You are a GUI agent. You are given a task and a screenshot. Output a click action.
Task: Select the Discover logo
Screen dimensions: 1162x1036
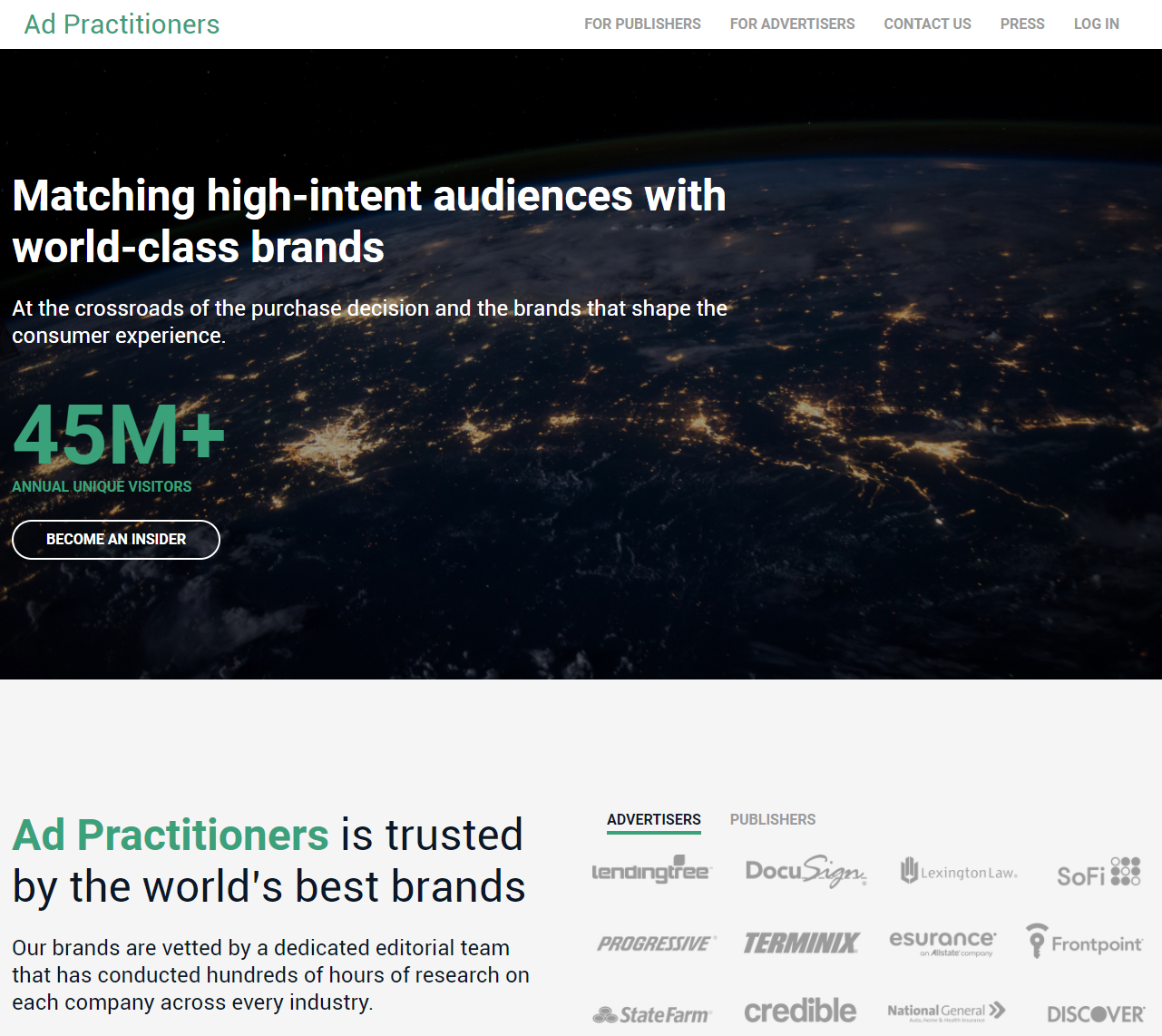click(x=1096, y=1014)
